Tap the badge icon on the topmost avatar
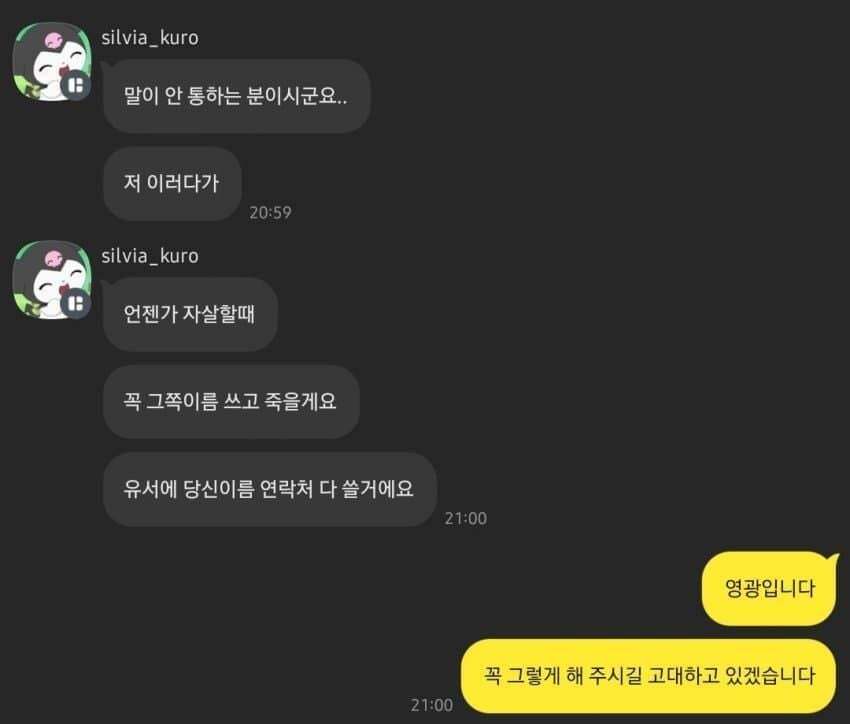Screen dimensions: 850x724 point(76,85)
